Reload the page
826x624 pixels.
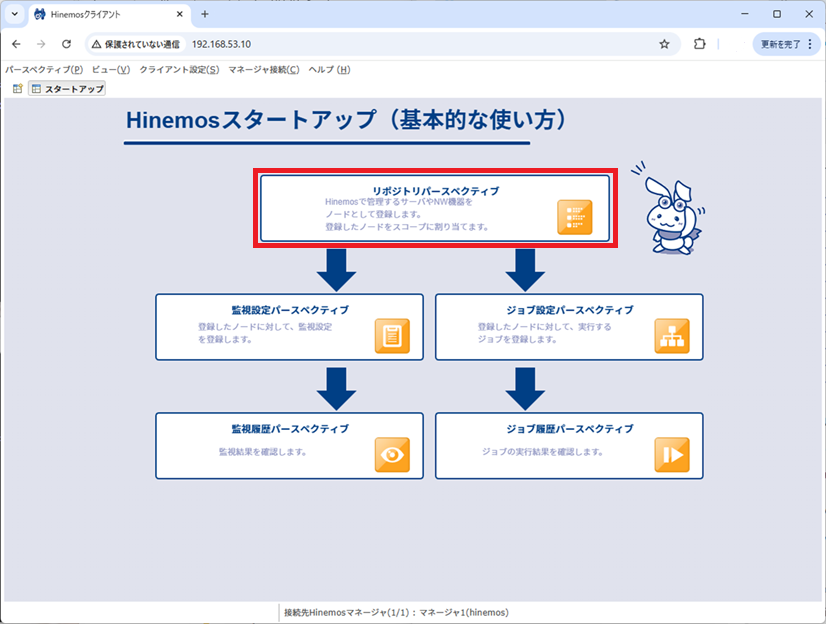[x=66, y=44]
